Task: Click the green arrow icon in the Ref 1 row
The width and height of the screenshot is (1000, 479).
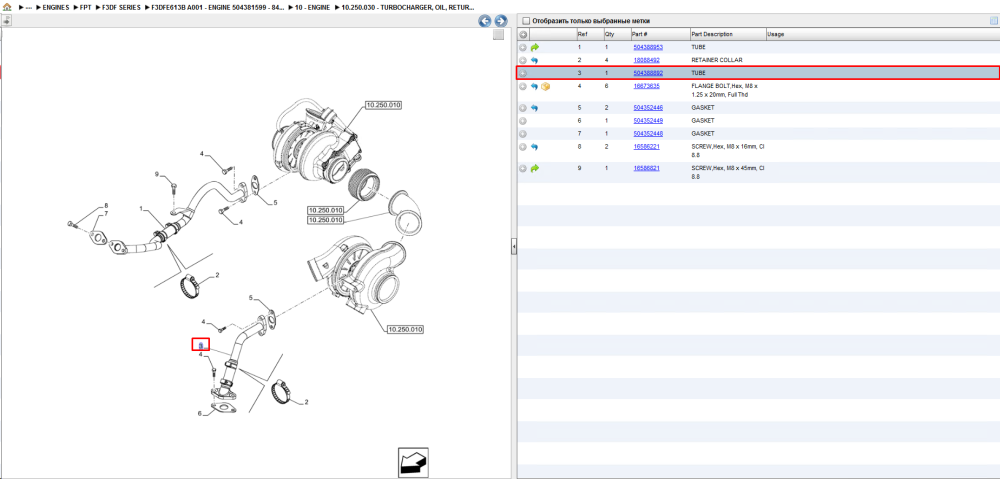Action: coord(534,47)
